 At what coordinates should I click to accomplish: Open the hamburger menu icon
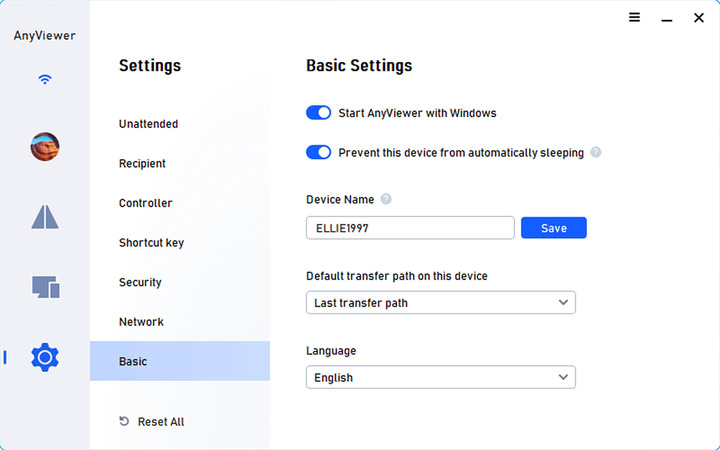coord(634,18)
